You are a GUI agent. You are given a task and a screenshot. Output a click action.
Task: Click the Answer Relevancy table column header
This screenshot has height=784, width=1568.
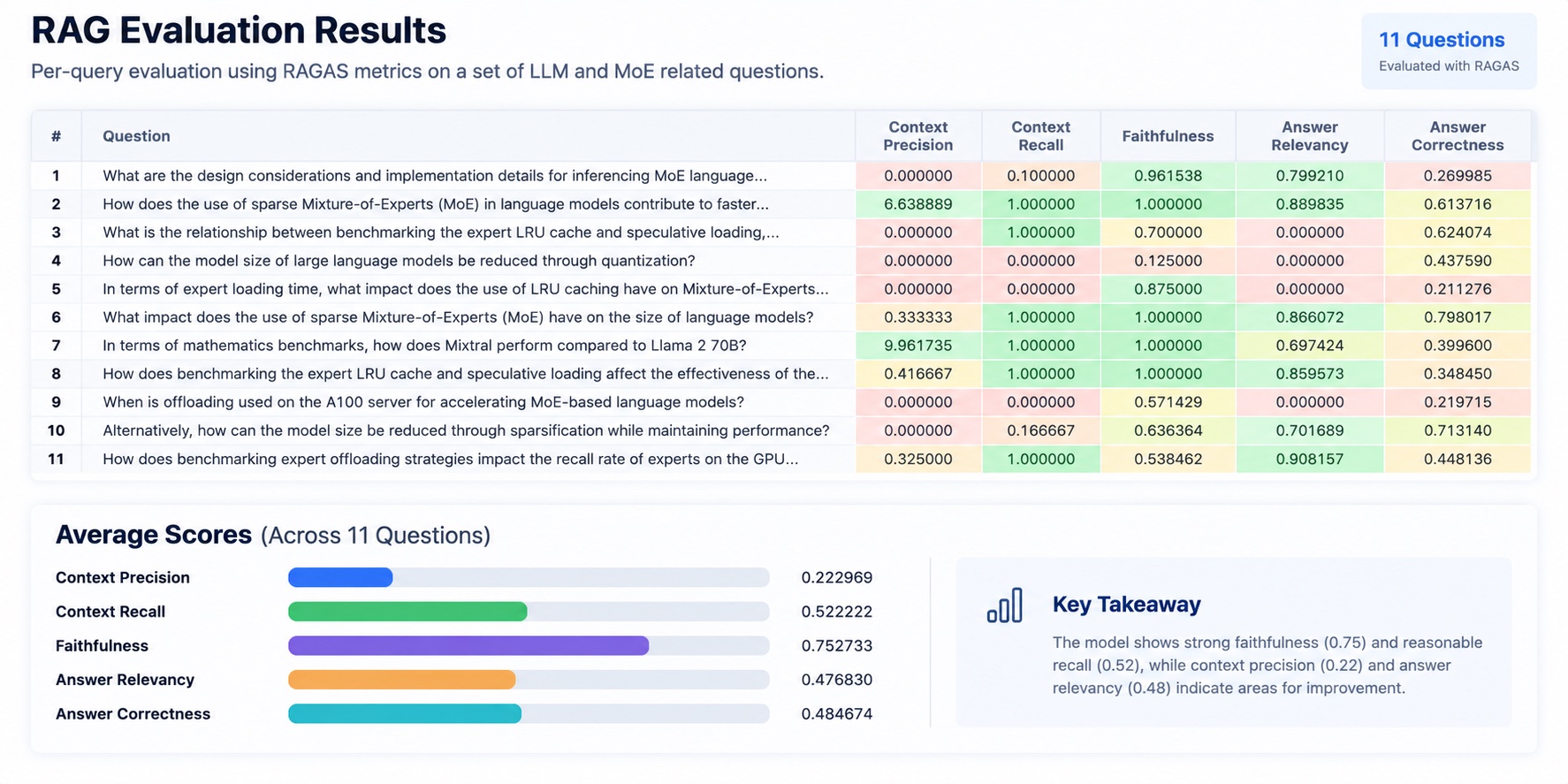[x=1310, y=136]
